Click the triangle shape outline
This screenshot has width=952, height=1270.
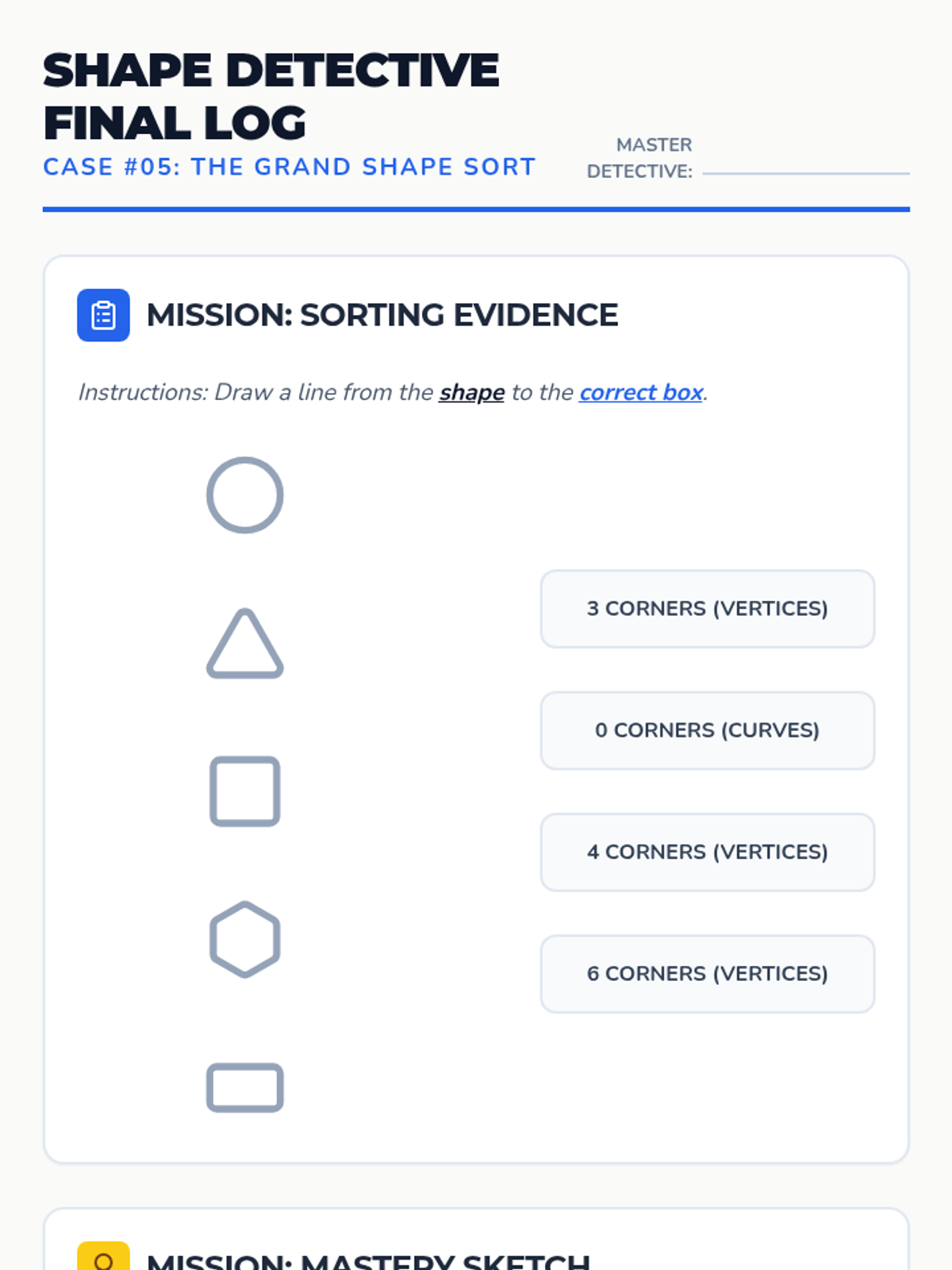point(244,645)
